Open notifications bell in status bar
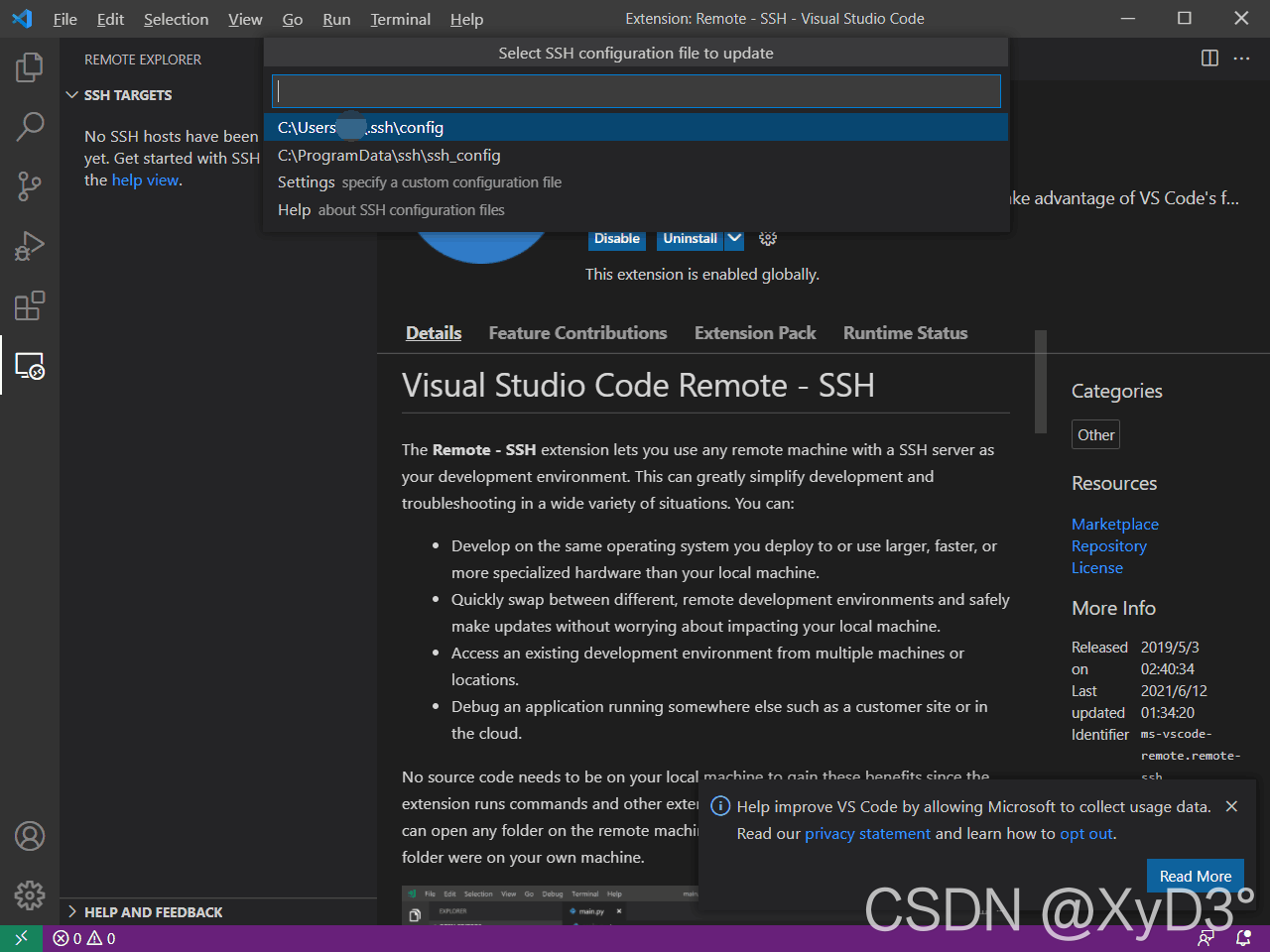The image size is (1270, 952). tap(1243, 938)
